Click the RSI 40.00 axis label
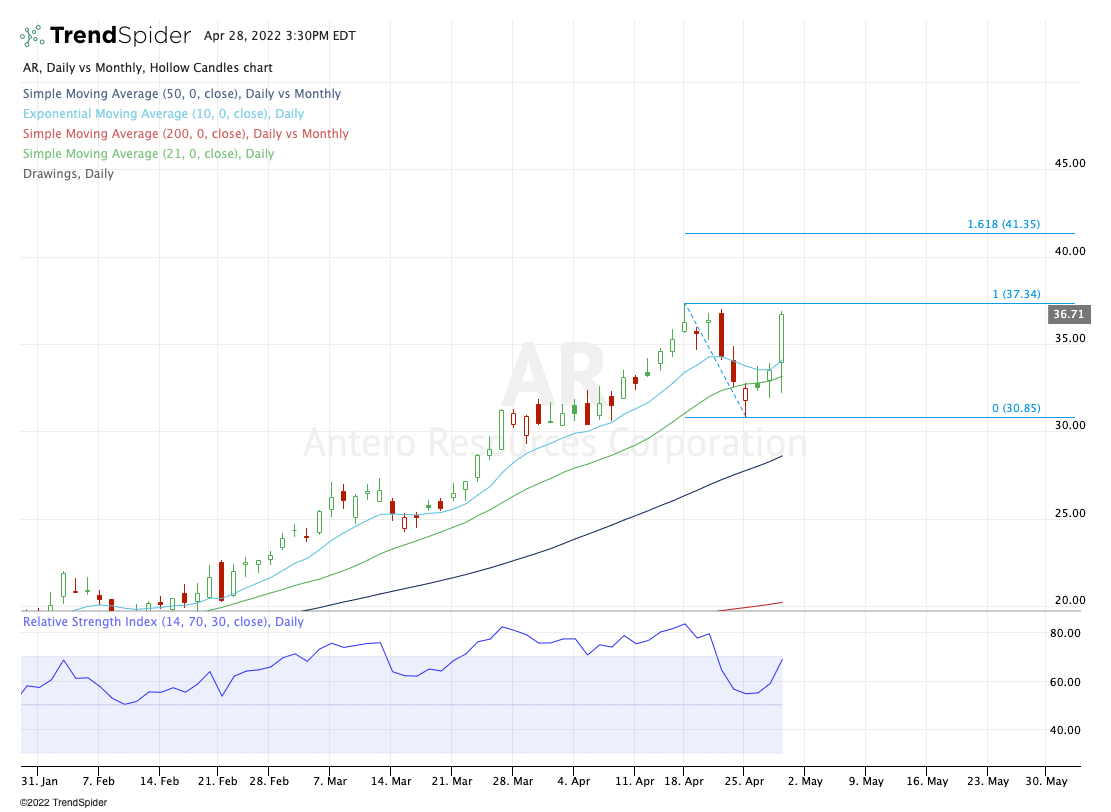 click(x=1065, y=731)
